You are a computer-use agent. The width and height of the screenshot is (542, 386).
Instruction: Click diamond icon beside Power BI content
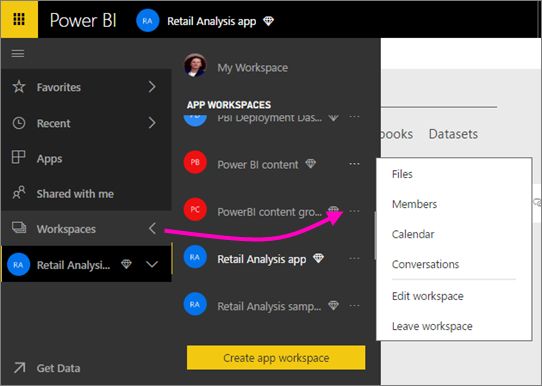coord(310,163)
